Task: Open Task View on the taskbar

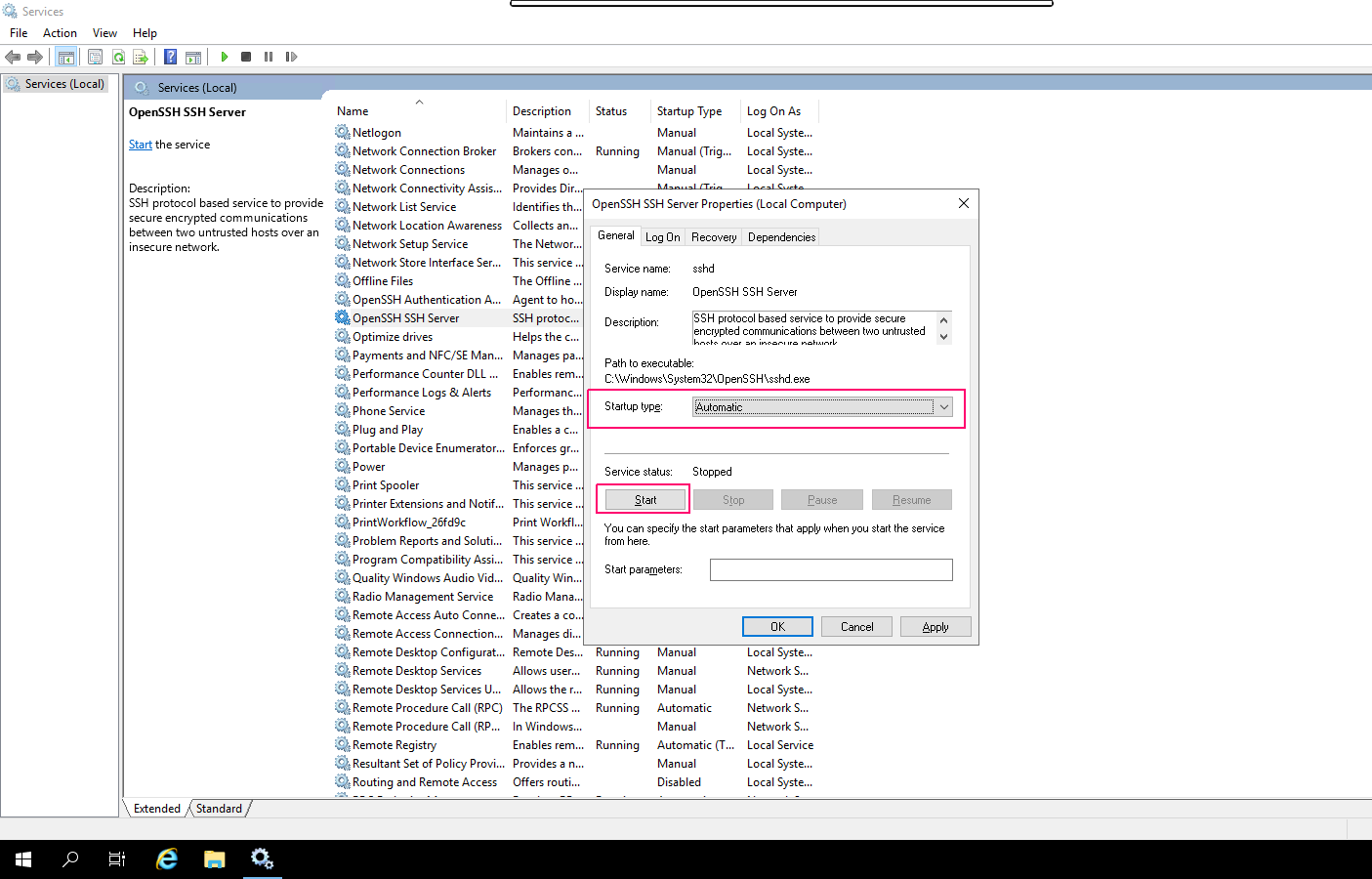Action: click(117, 859)
